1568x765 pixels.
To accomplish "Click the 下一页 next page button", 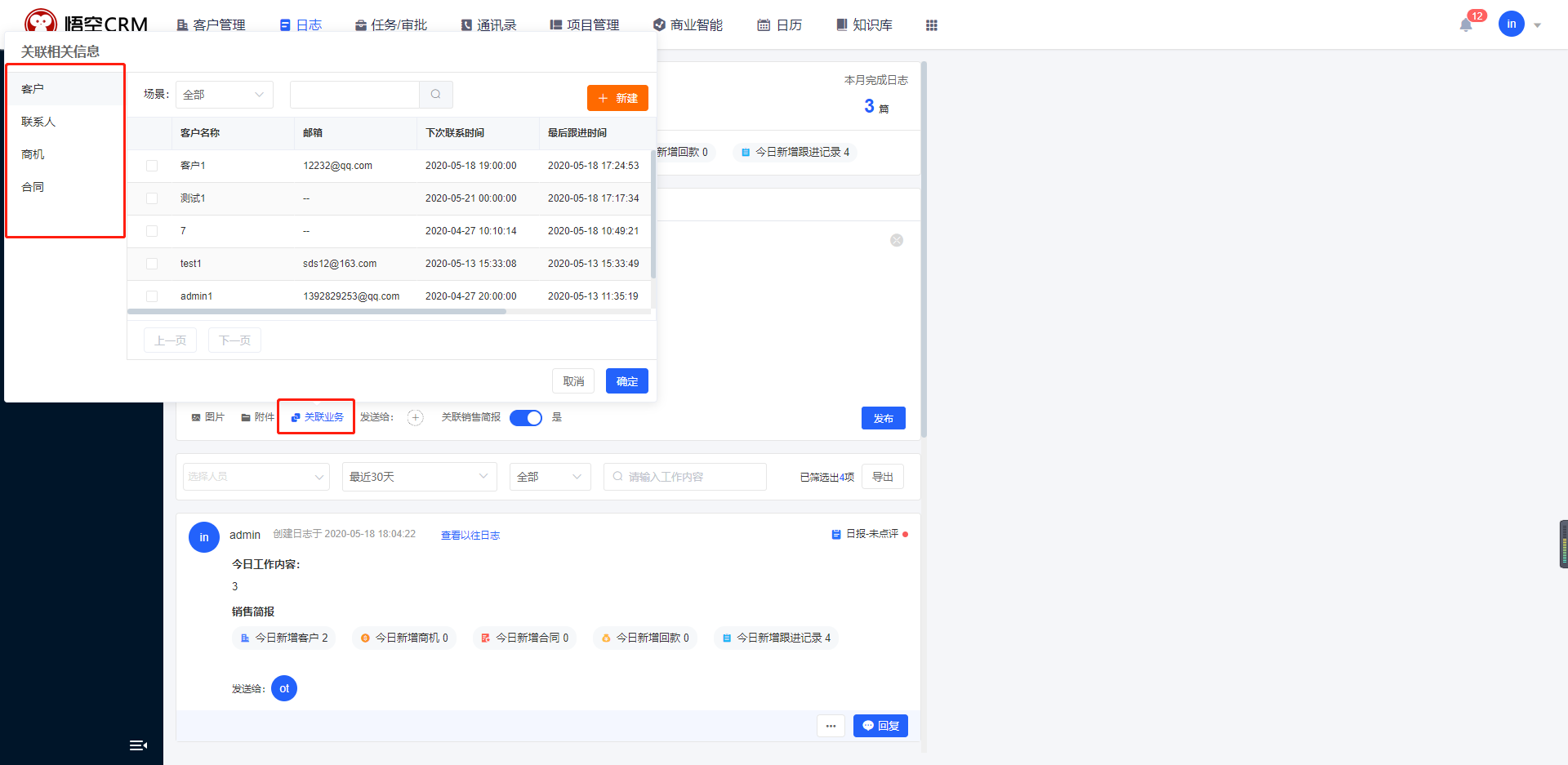I will tap(234, 340).
